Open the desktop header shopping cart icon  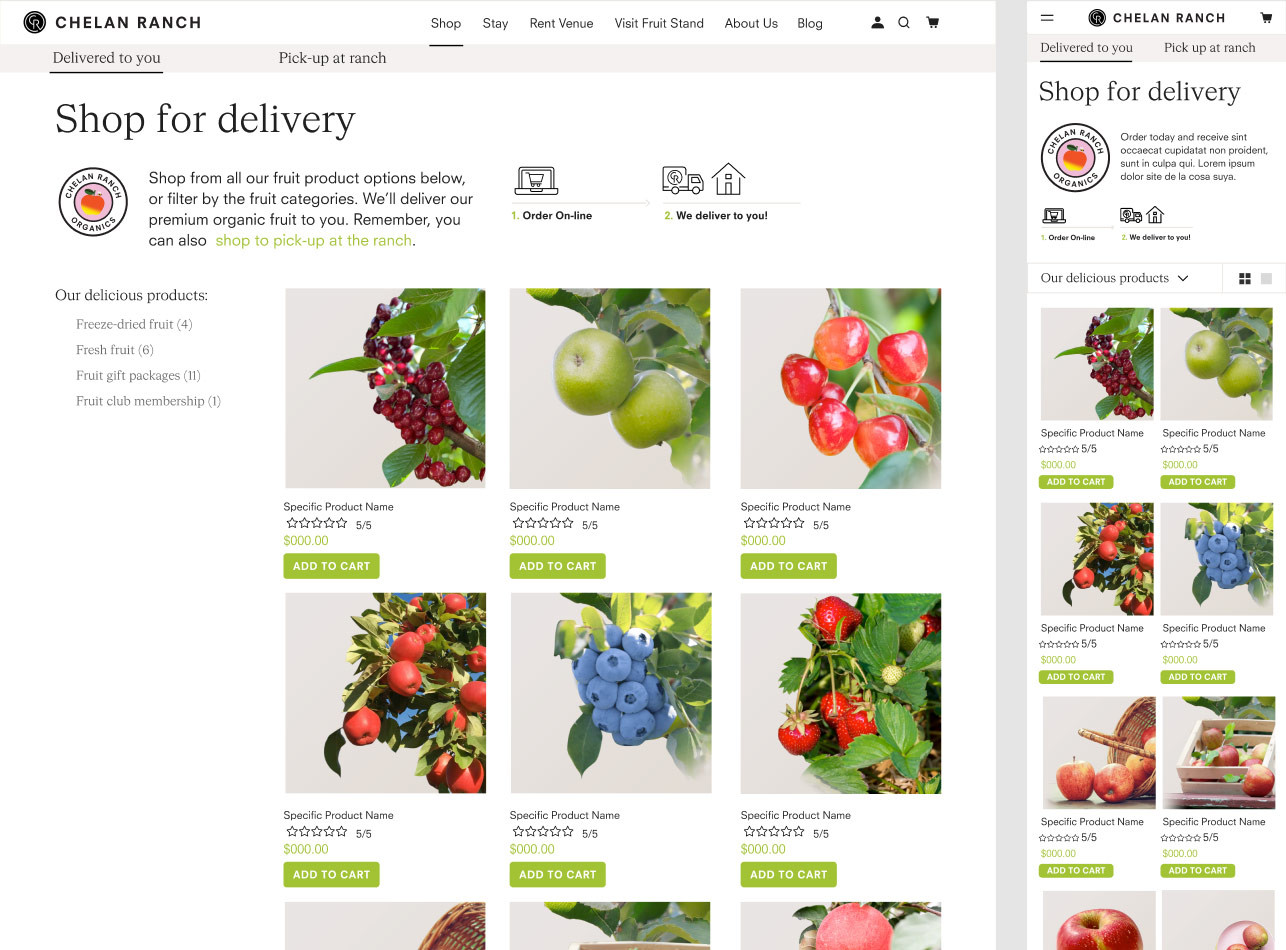point(932,22)
